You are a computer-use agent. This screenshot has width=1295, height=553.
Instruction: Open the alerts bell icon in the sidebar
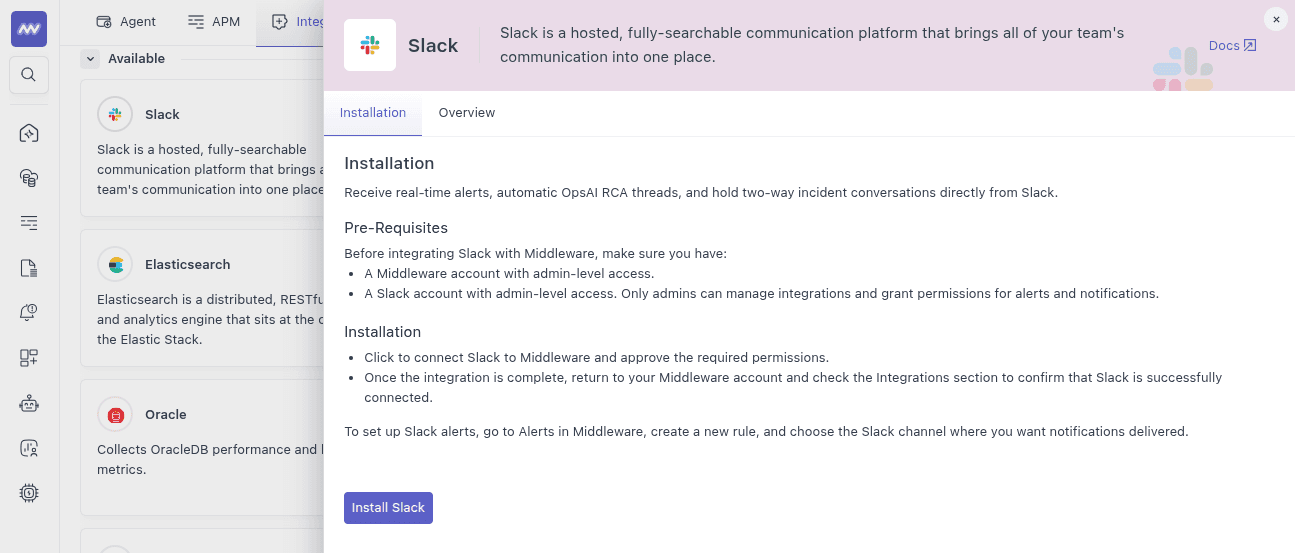point(29,313)
